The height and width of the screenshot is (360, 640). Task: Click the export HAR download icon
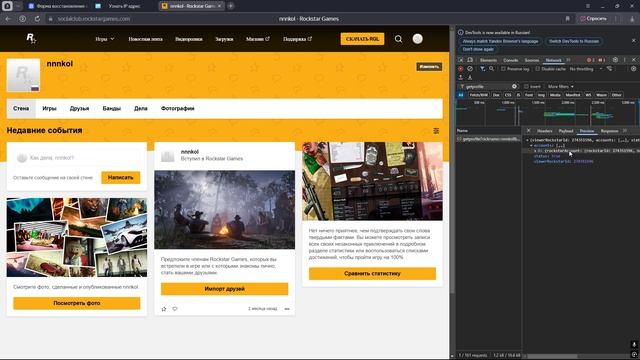point(470,77)
